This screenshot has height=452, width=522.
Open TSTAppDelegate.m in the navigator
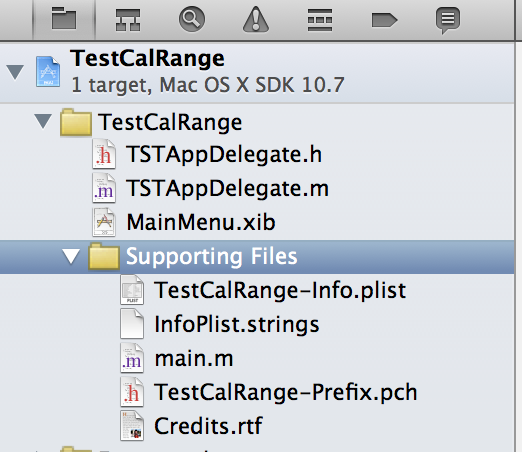(x=227, y=189)
